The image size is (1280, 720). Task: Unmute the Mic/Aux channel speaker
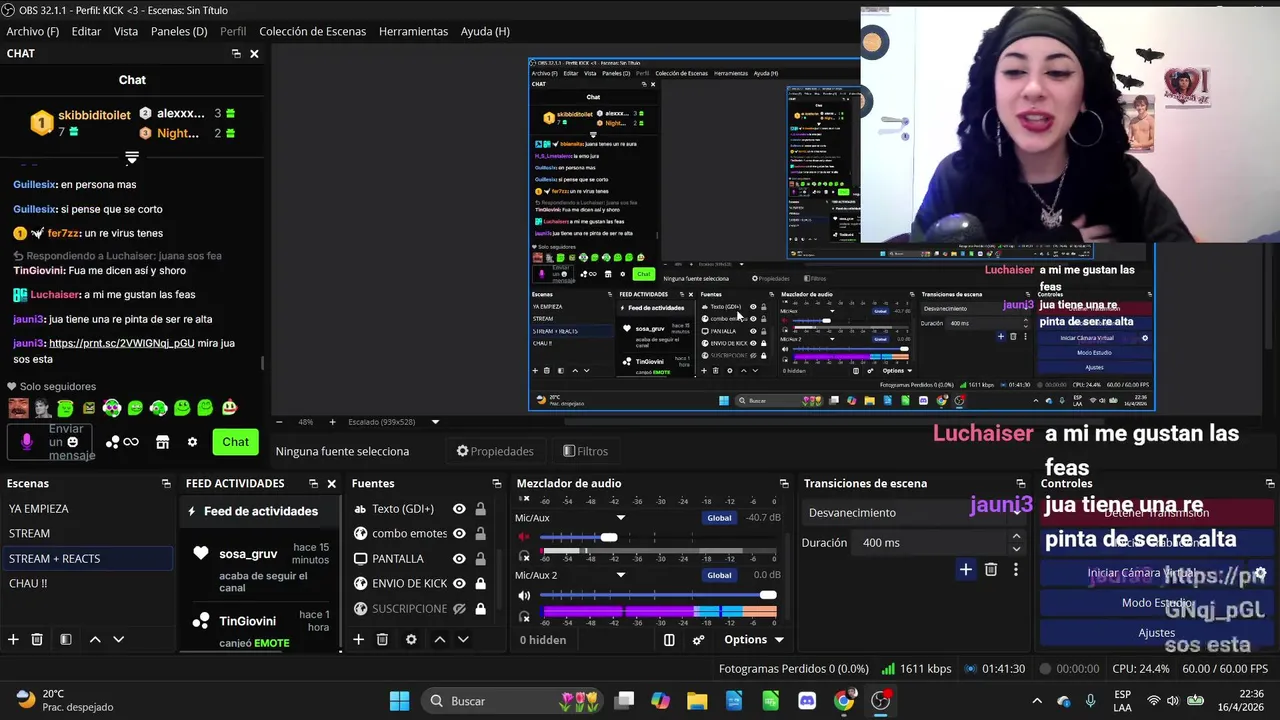(x=524, y=538)
